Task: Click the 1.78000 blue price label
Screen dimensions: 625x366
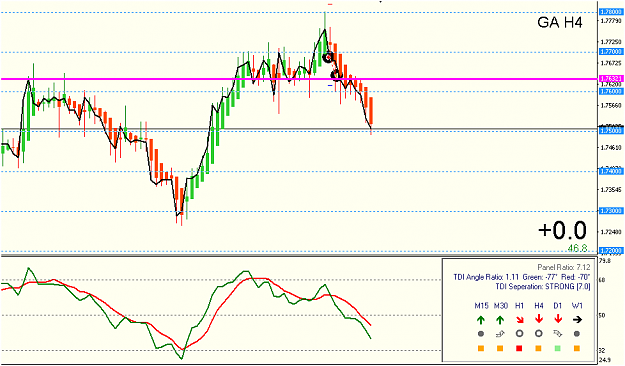Action: pyautogui.click(x=611, y=12)
